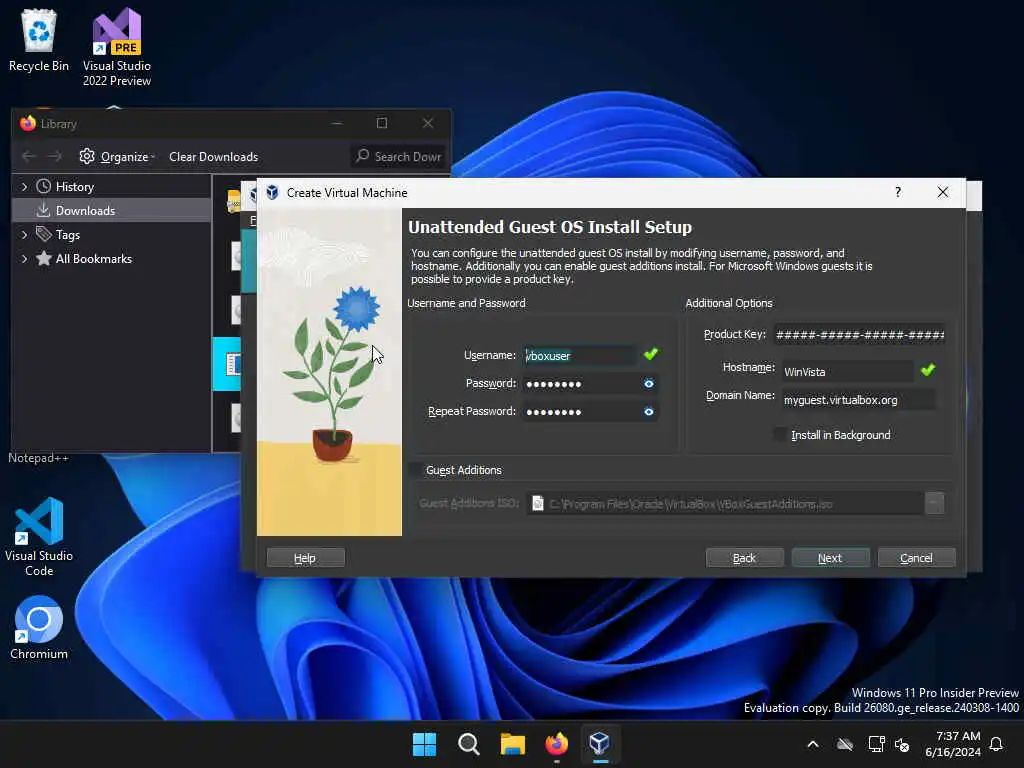Enable Install in Background checkbox

[780, 435]
